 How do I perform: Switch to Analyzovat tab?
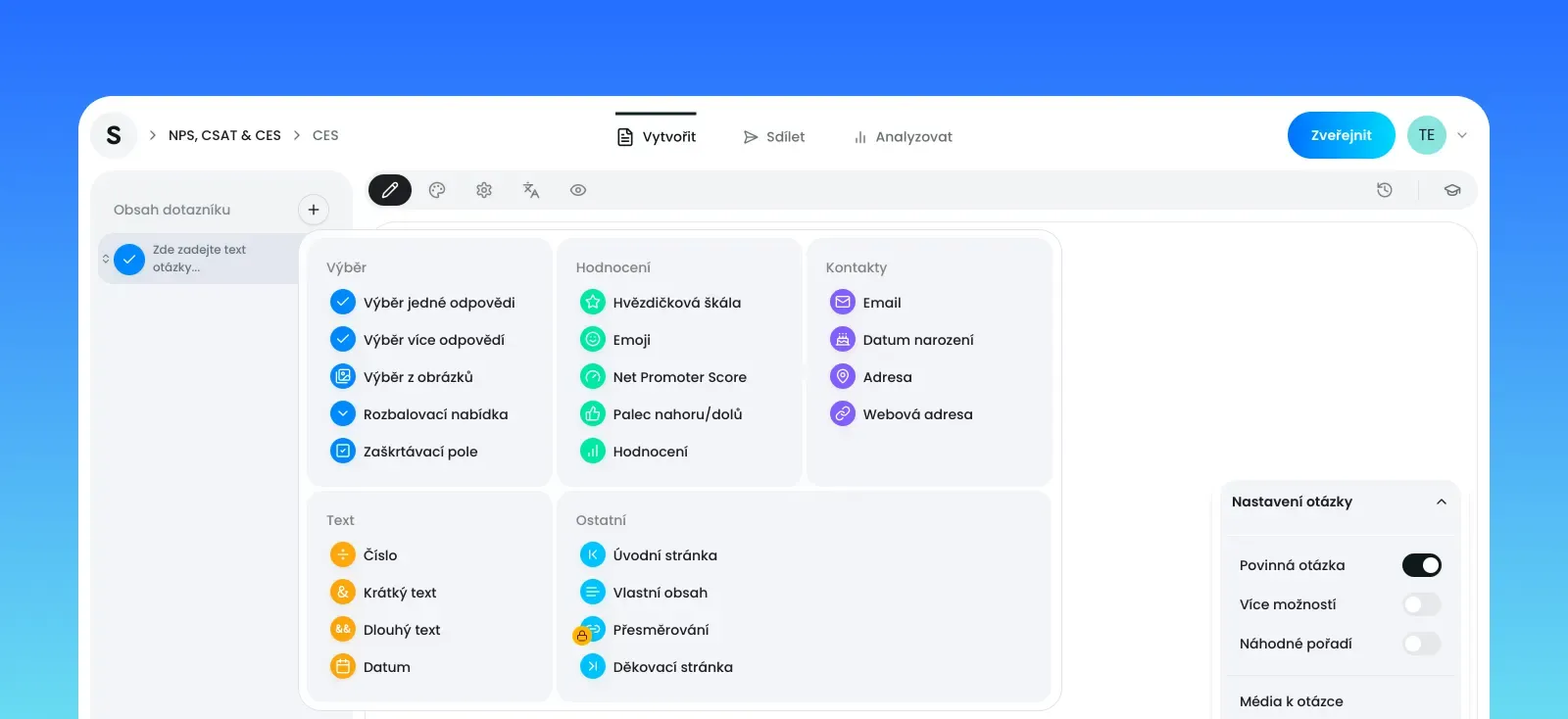coord(903,136)
